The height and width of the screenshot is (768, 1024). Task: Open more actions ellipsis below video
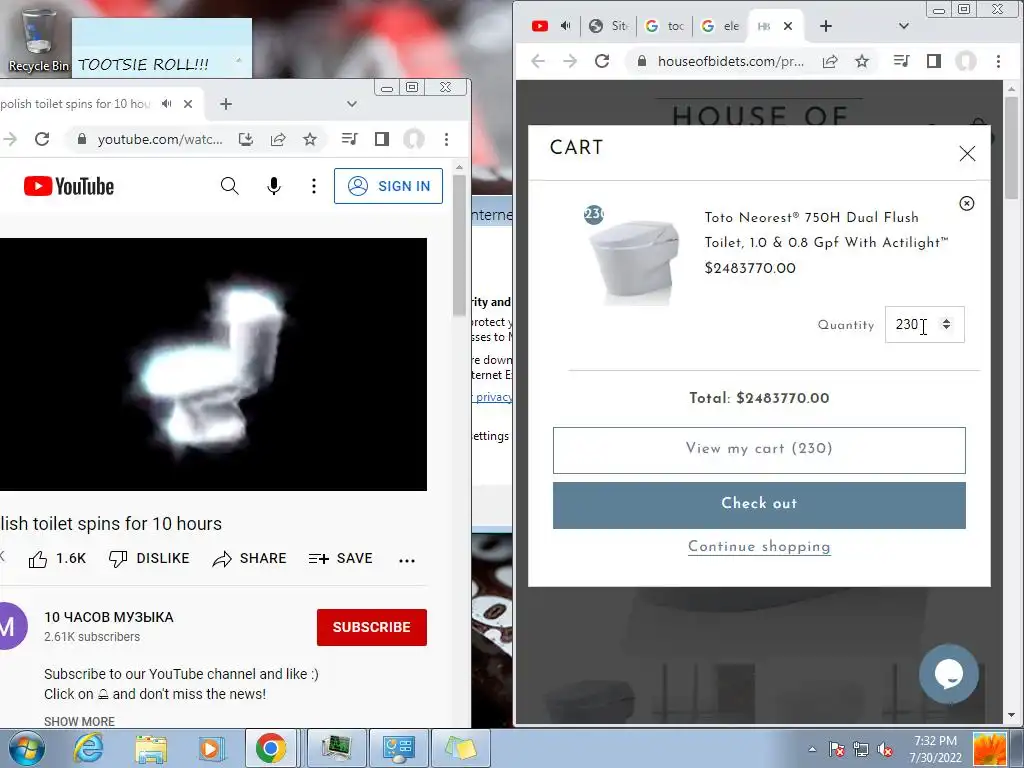click(407, 560)
